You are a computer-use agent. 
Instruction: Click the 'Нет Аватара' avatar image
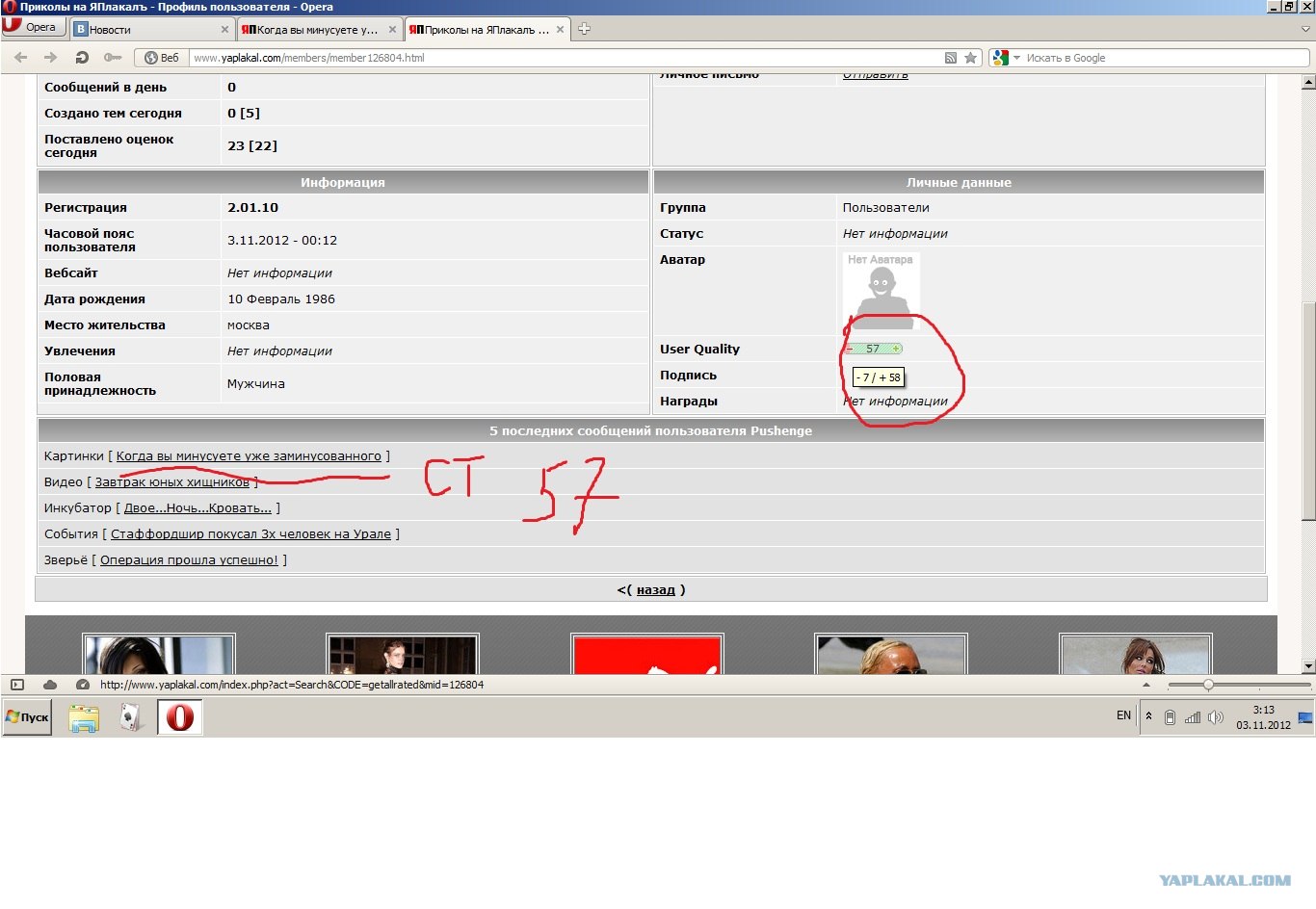click(881, 291)
